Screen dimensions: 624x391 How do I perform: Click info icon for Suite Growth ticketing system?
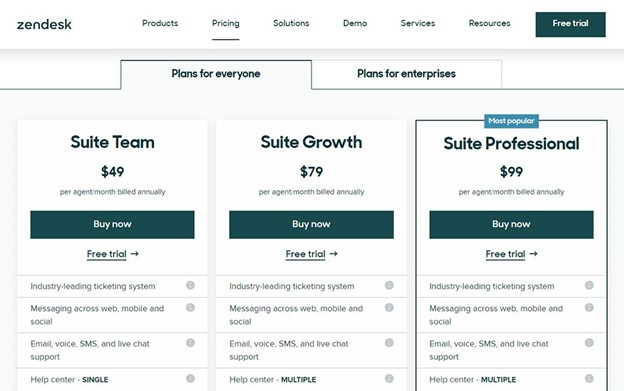pyautogui.click(x=389, y=285)
